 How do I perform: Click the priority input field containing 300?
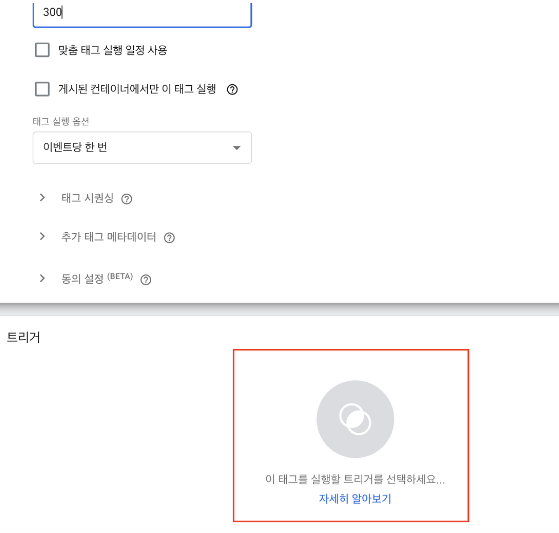(142, 14)
